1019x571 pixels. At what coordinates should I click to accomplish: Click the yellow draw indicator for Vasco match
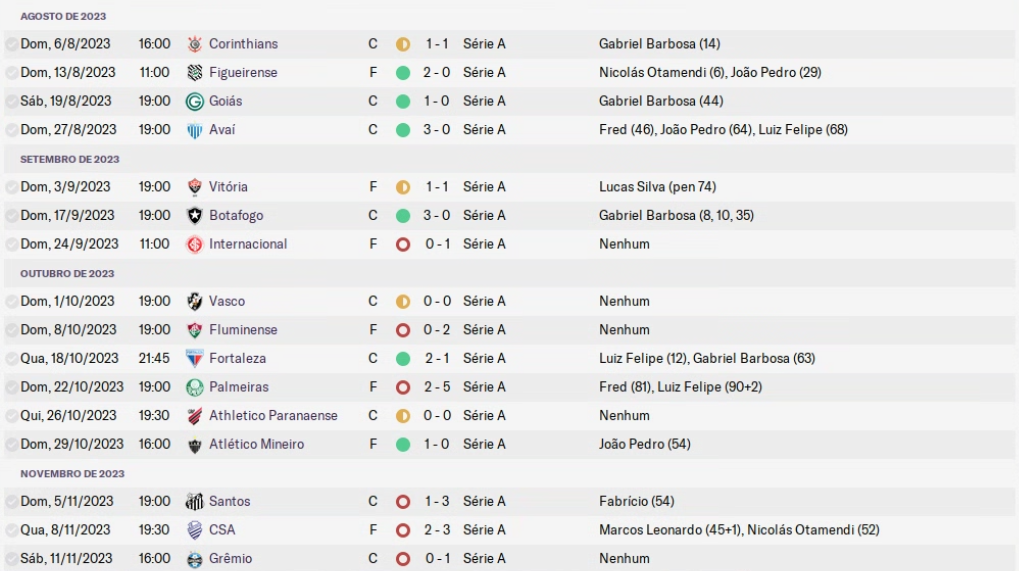tap(403, 301)
